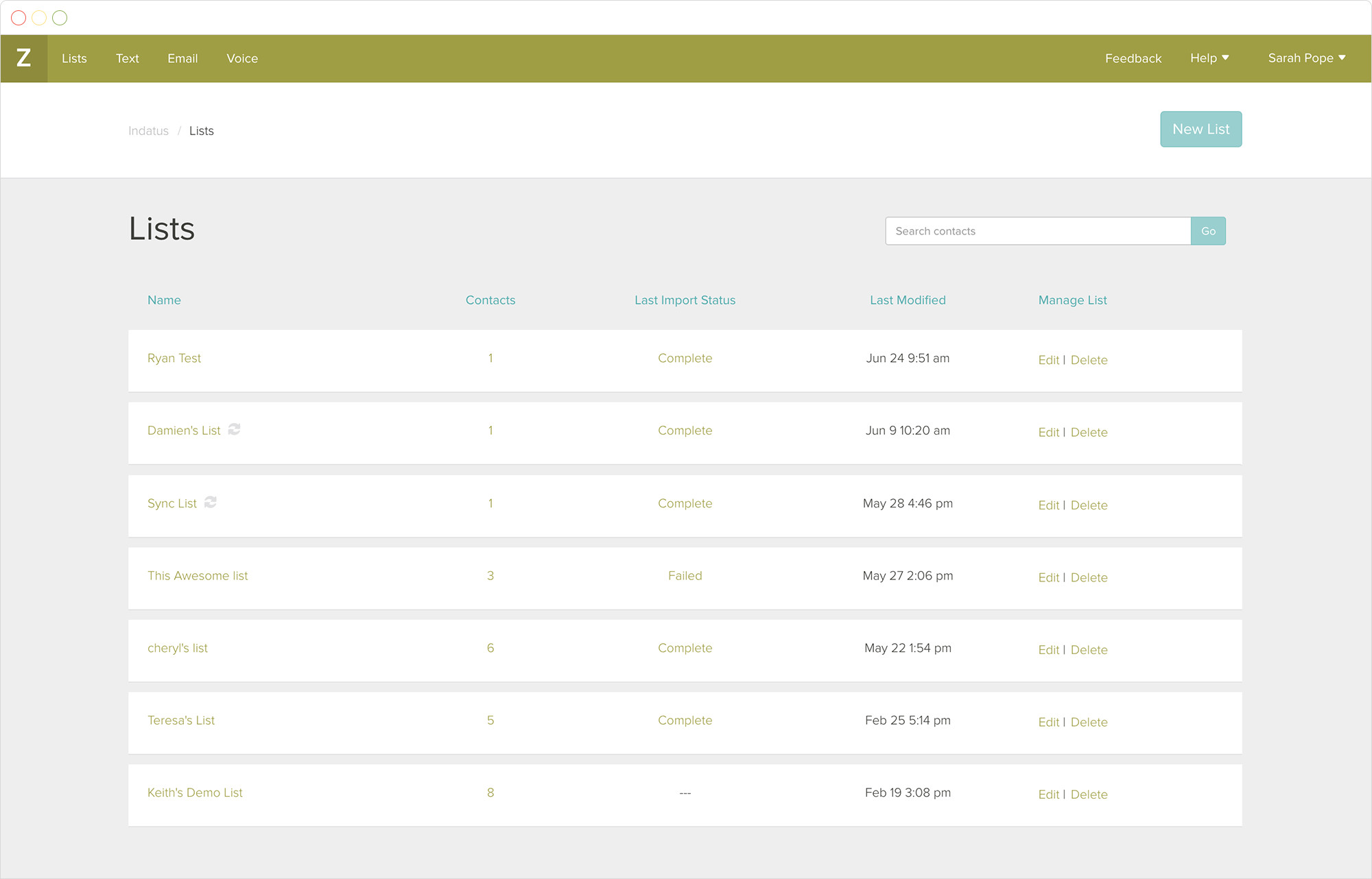Delete the Ryan Test list

(x=1089, y=360)
